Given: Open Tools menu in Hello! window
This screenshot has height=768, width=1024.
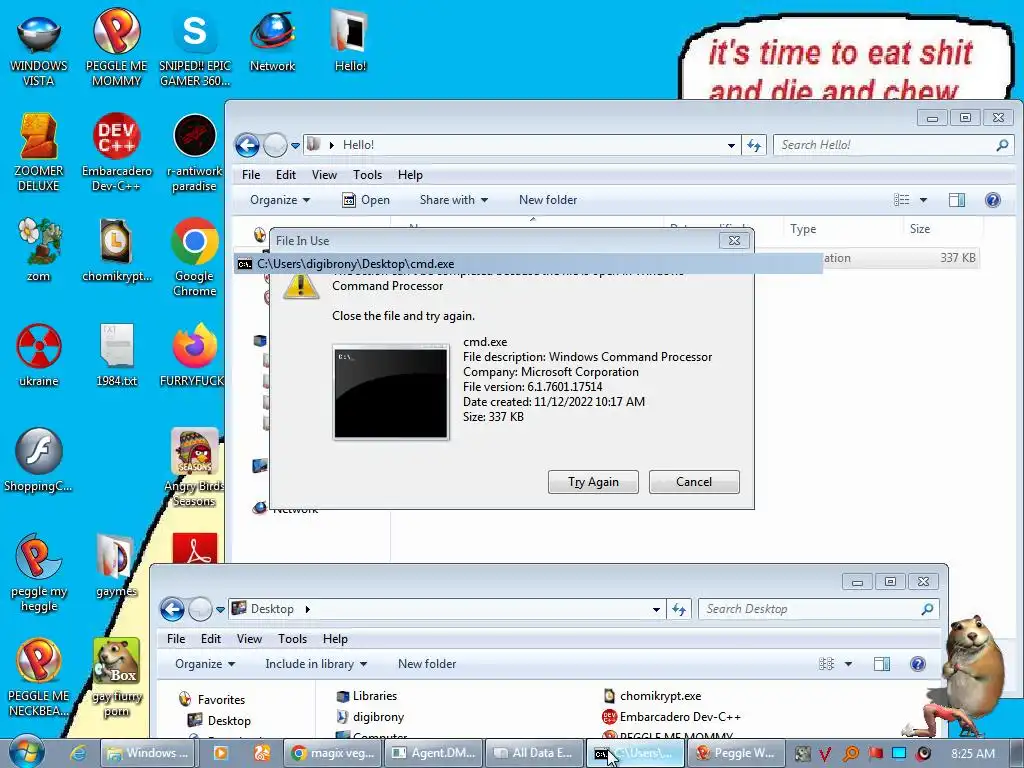Looking at the screenshot, I should coord(368,175).
